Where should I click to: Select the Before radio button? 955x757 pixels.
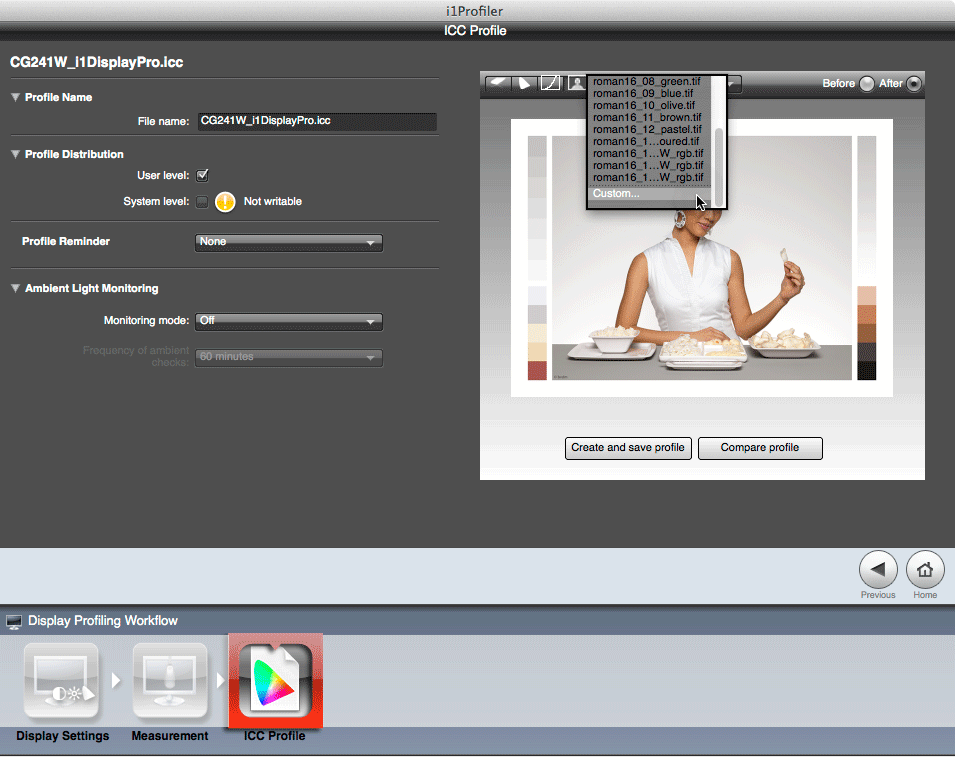[x=867, y=84]
